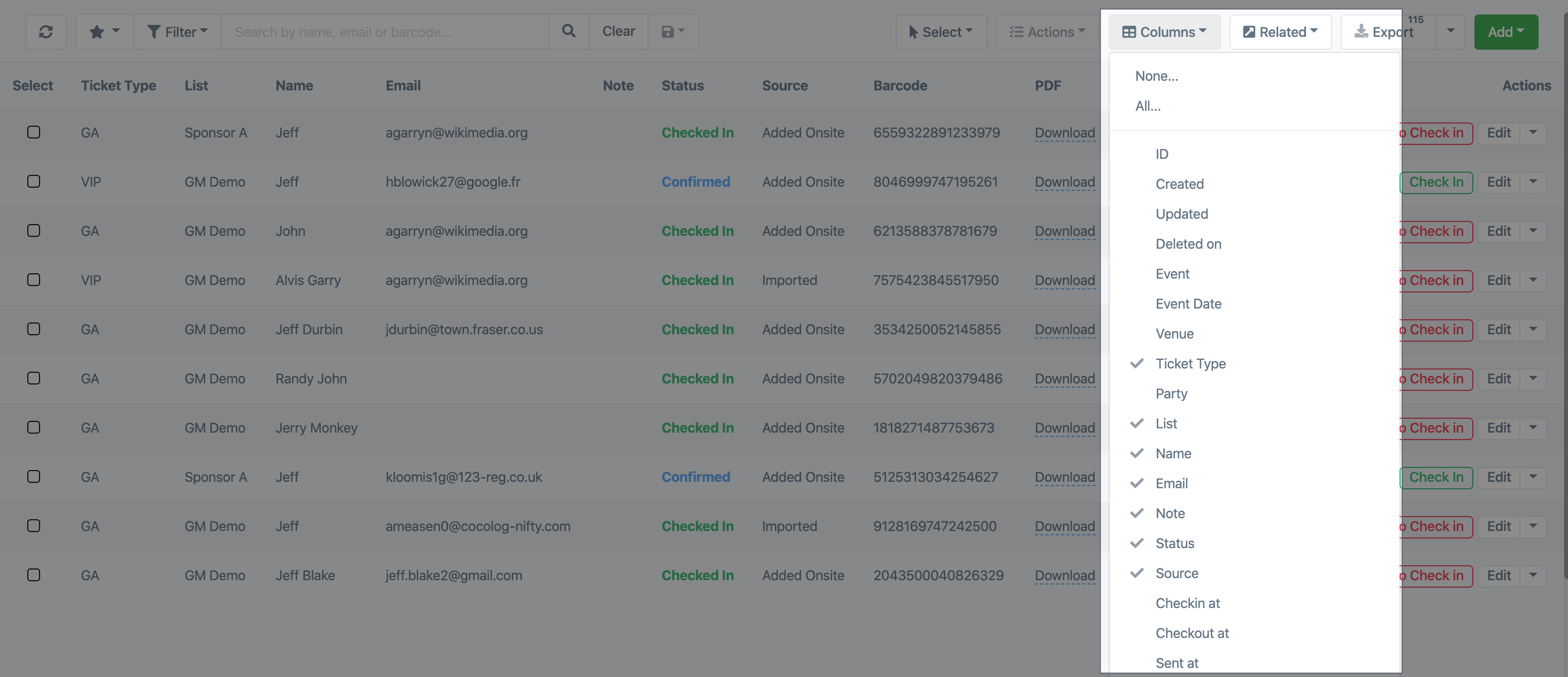The width and height of the screenshot is (1568, 677).
Task: Open the Filter dropdown
Action: (x=177, y=32)
